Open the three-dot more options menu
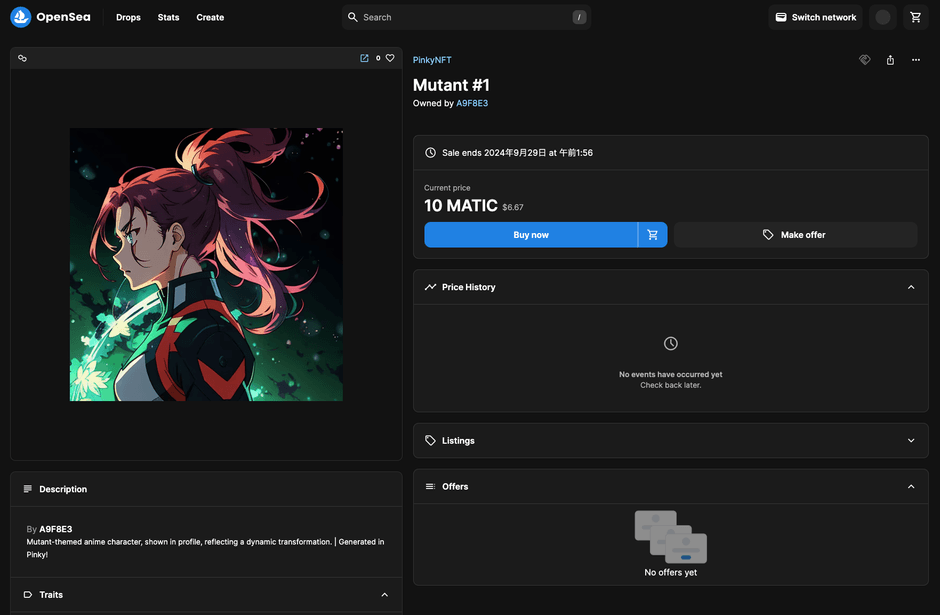 pyautogui.click(x=915, y=60)
